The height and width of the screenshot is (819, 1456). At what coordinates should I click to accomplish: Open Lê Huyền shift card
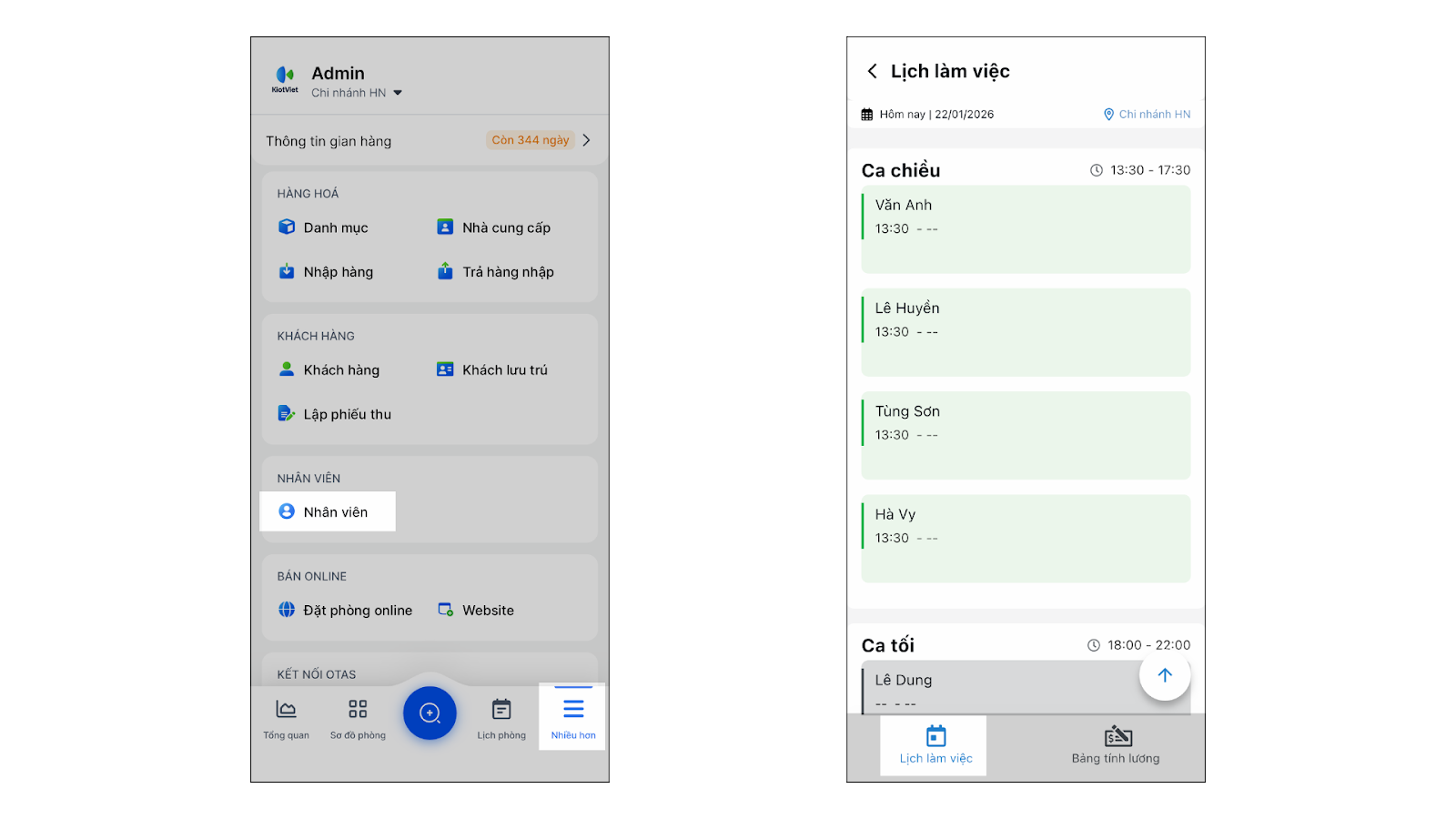[1026, 332]
